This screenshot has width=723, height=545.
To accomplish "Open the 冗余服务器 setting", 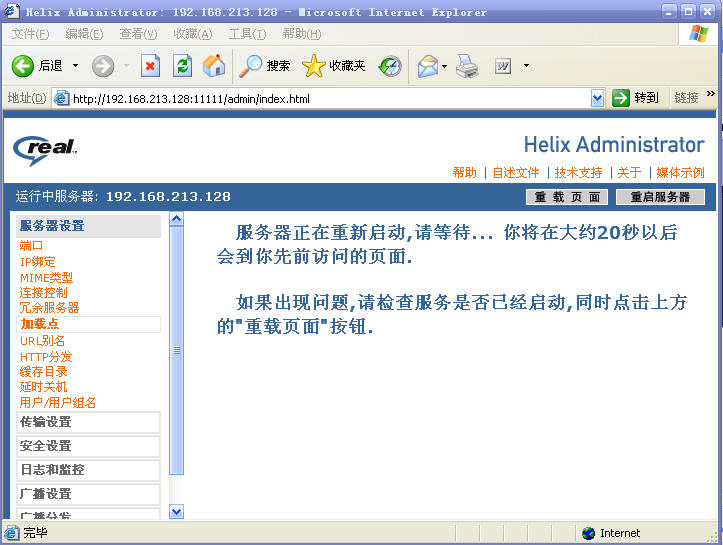I will point(49,308).
